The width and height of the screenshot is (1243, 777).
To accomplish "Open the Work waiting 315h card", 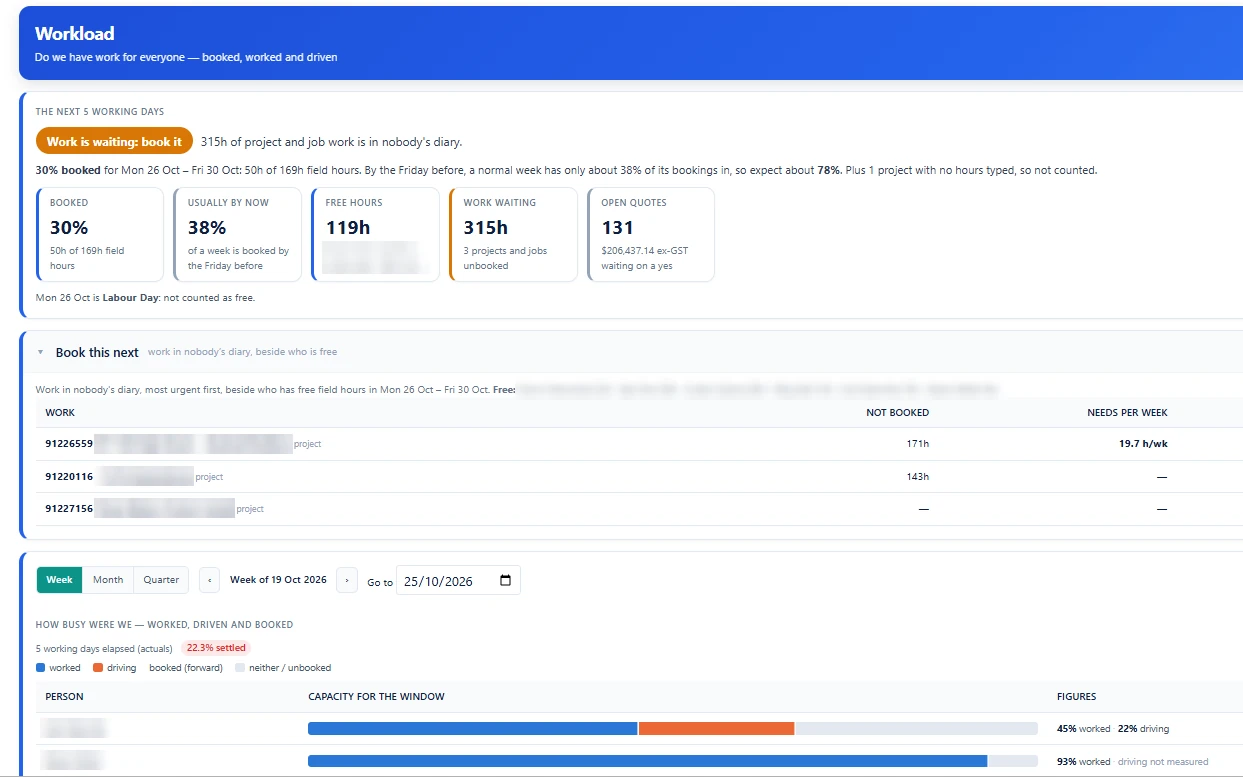I will pyautogui.click(x=514, y=235).
